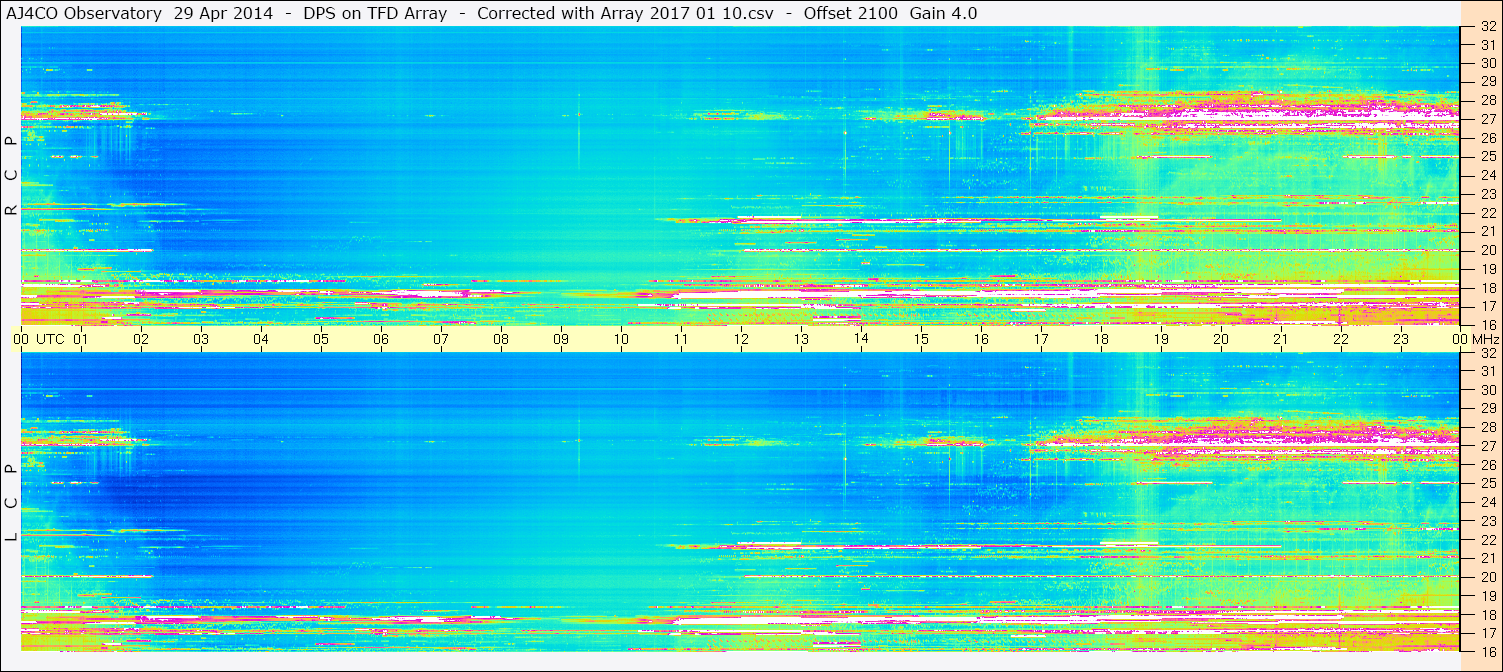Select the 23 UTC time label
This screenshot has height=672, width=1503.
point(1401,339)
